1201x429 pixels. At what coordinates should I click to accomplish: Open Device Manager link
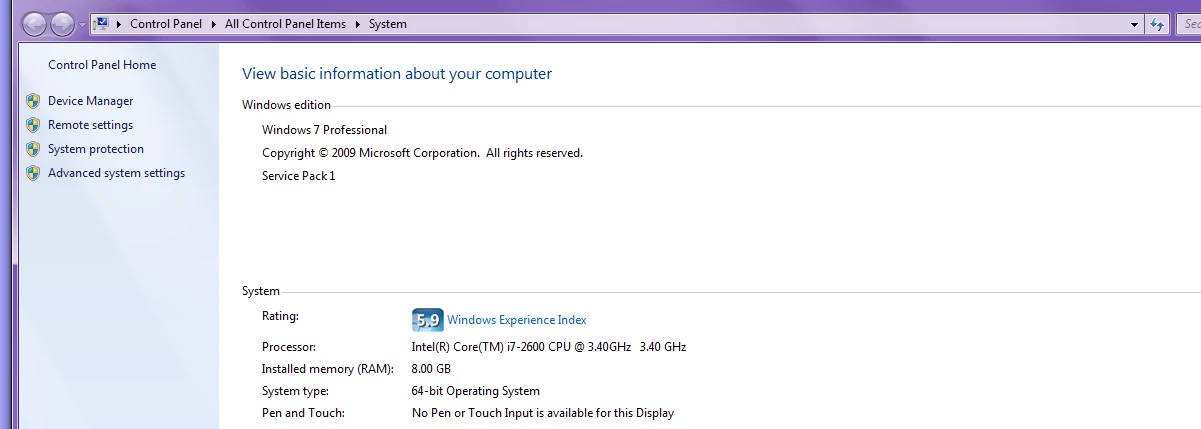tap(90, 101)
